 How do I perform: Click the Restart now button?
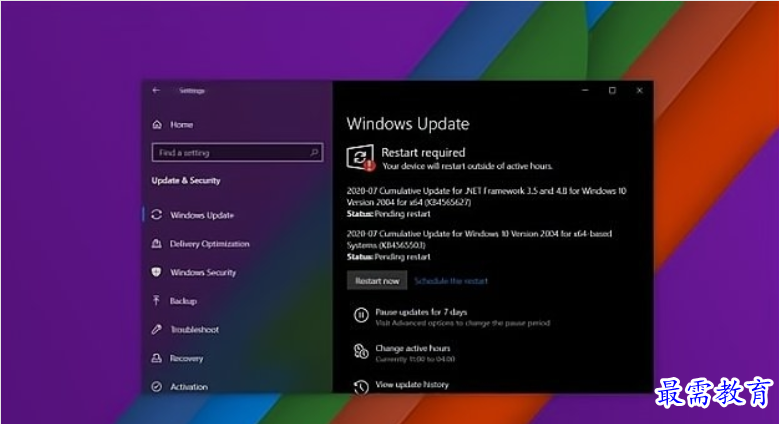pyautogui.click(x=377, y=280)
